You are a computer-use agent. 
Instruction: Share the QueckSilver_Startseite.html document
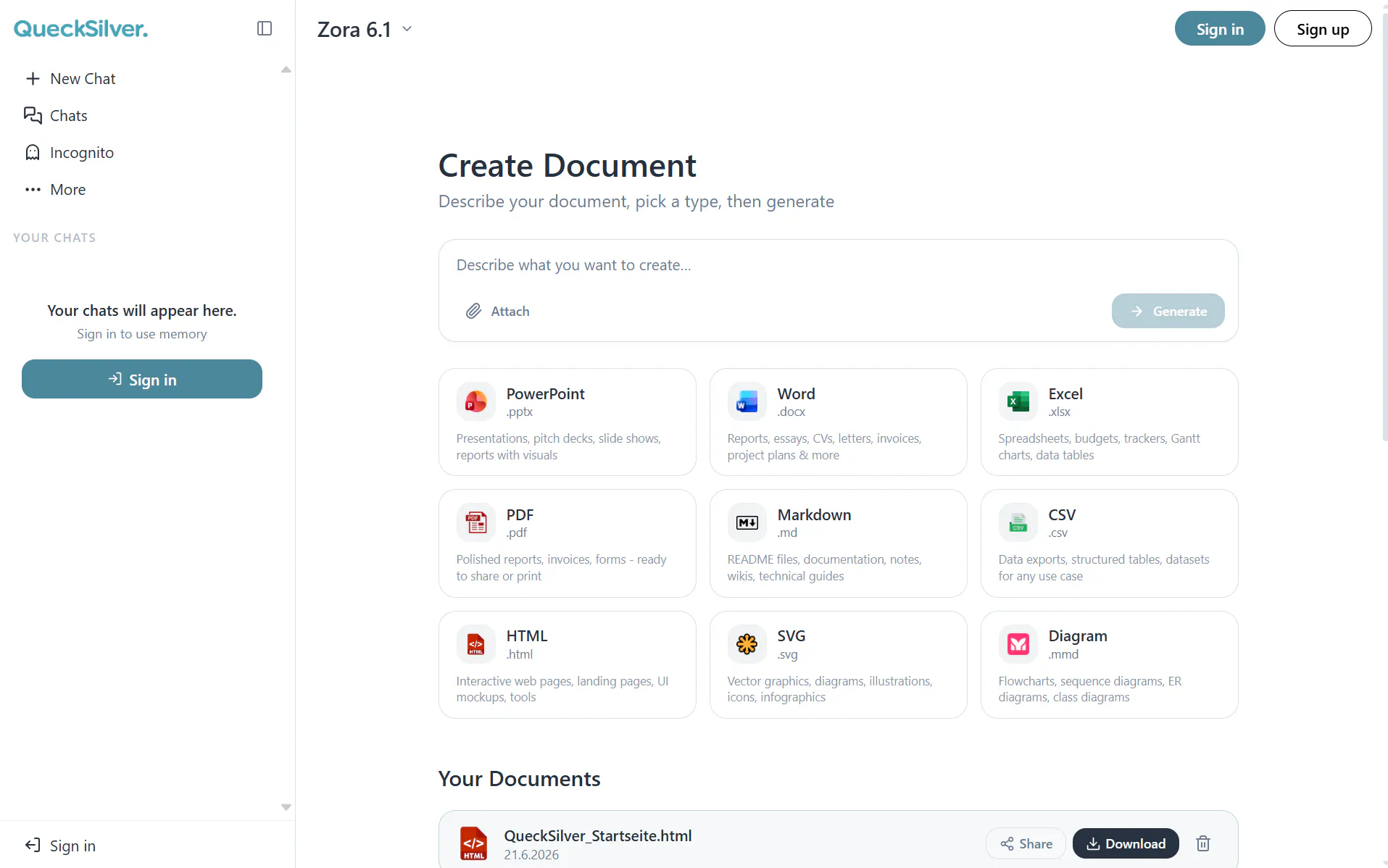(x=1026, y=843)
